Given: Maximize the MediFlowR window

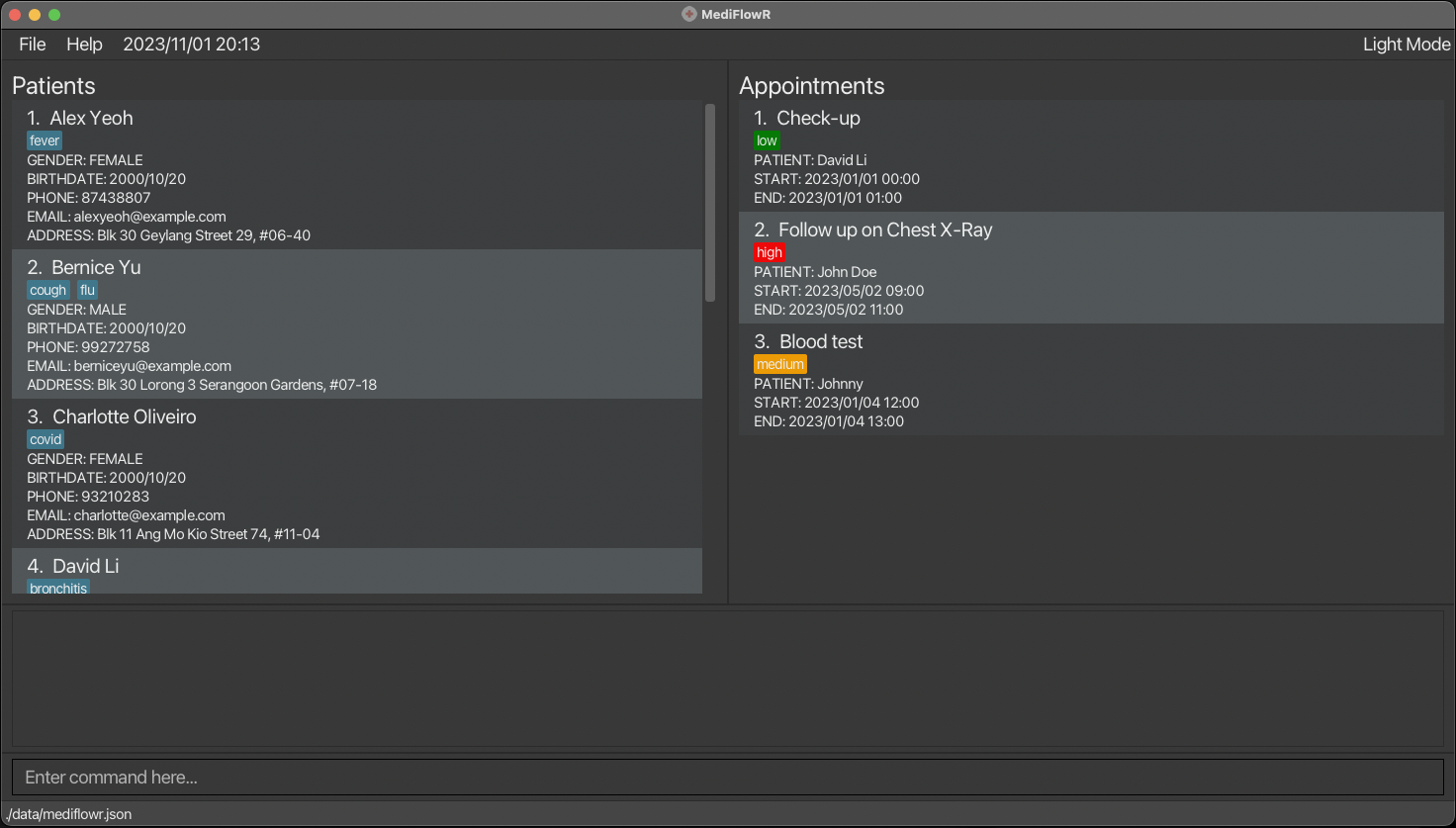Looking at the screenshot, I should click(54, 15).
